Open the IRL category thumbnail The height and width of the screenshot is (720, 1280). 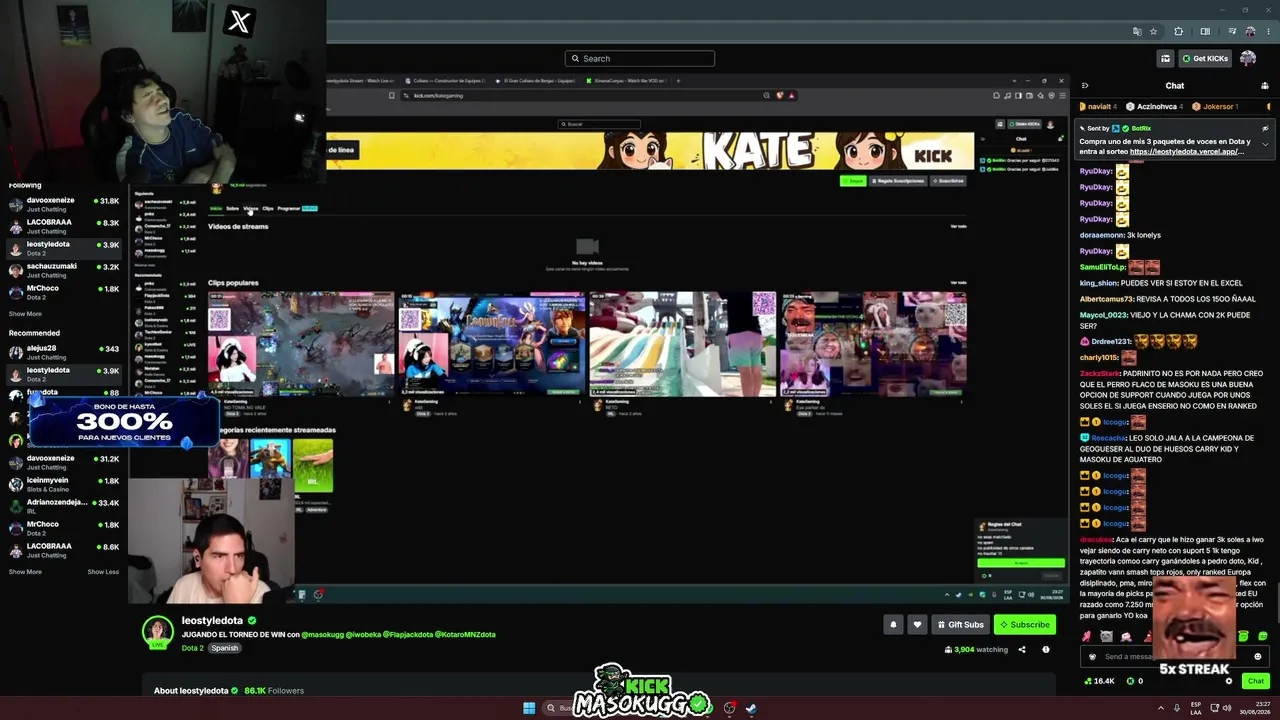313,466
